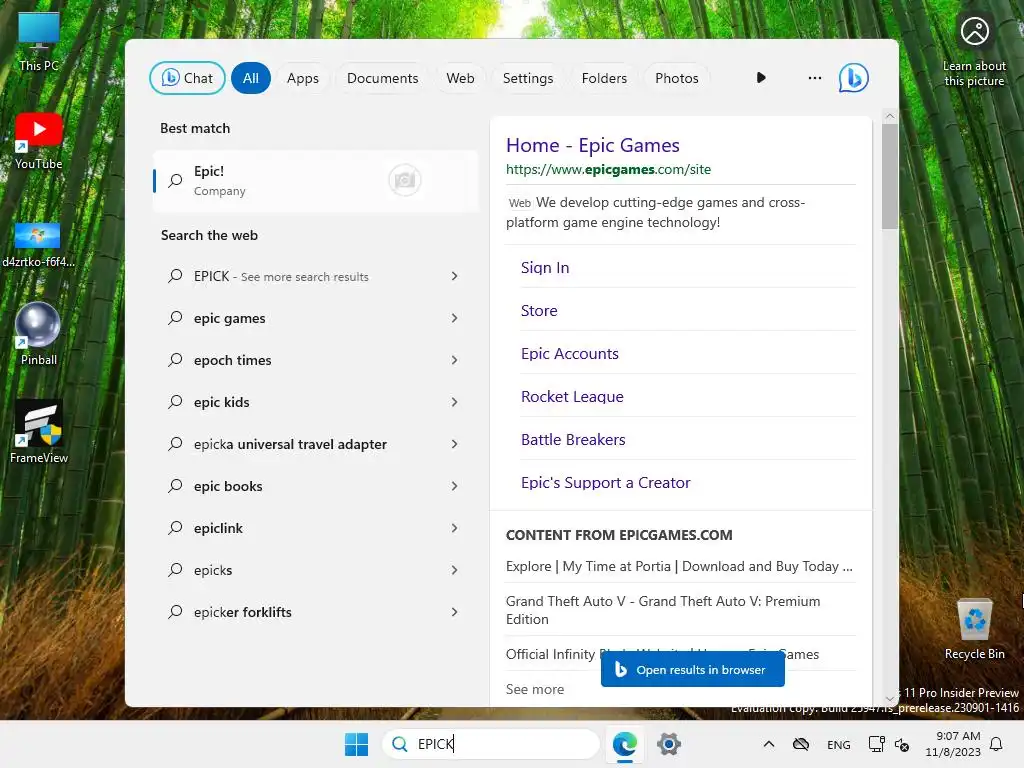Switch to the Documents filter tab
This screenshot has height=768, width=1024.
(x=382, y=78)
